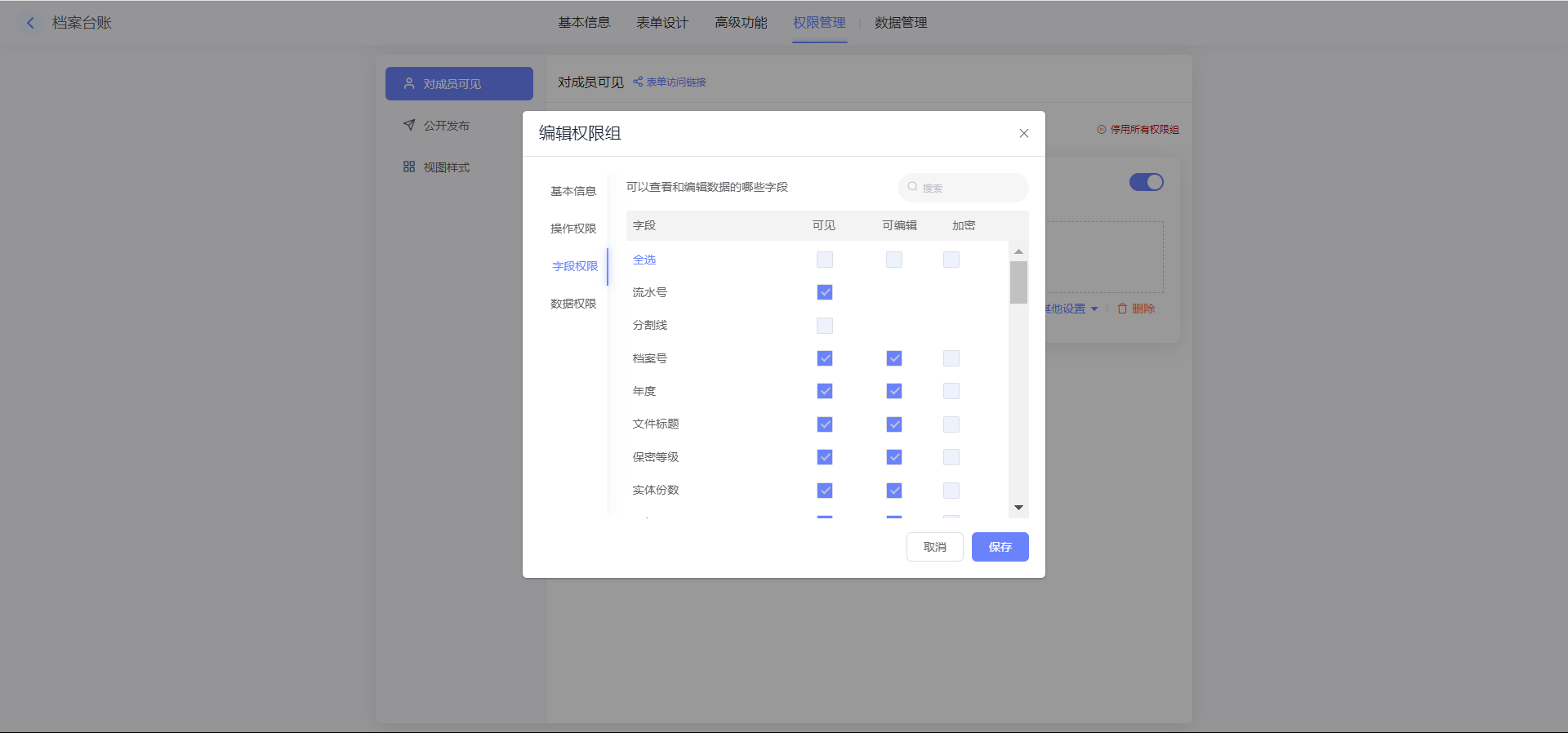
Task: Click scrollbar up arrow in field list
Action: [1018, 251]
